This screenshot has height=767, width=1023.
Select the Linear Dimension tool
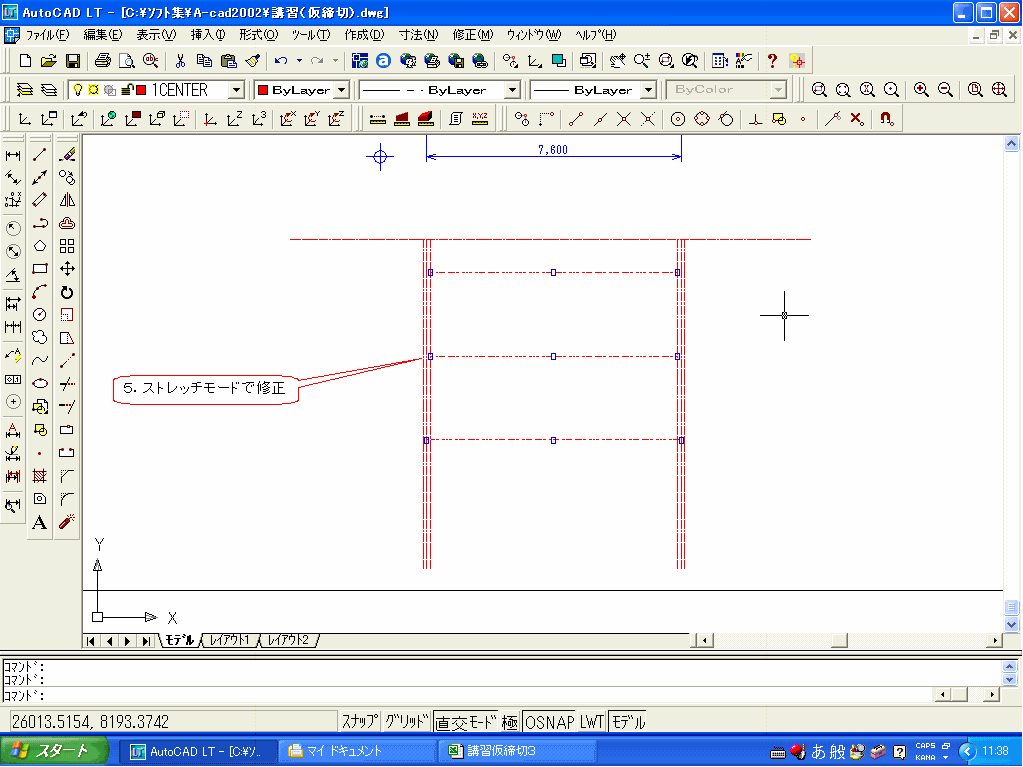click(13, 155)
